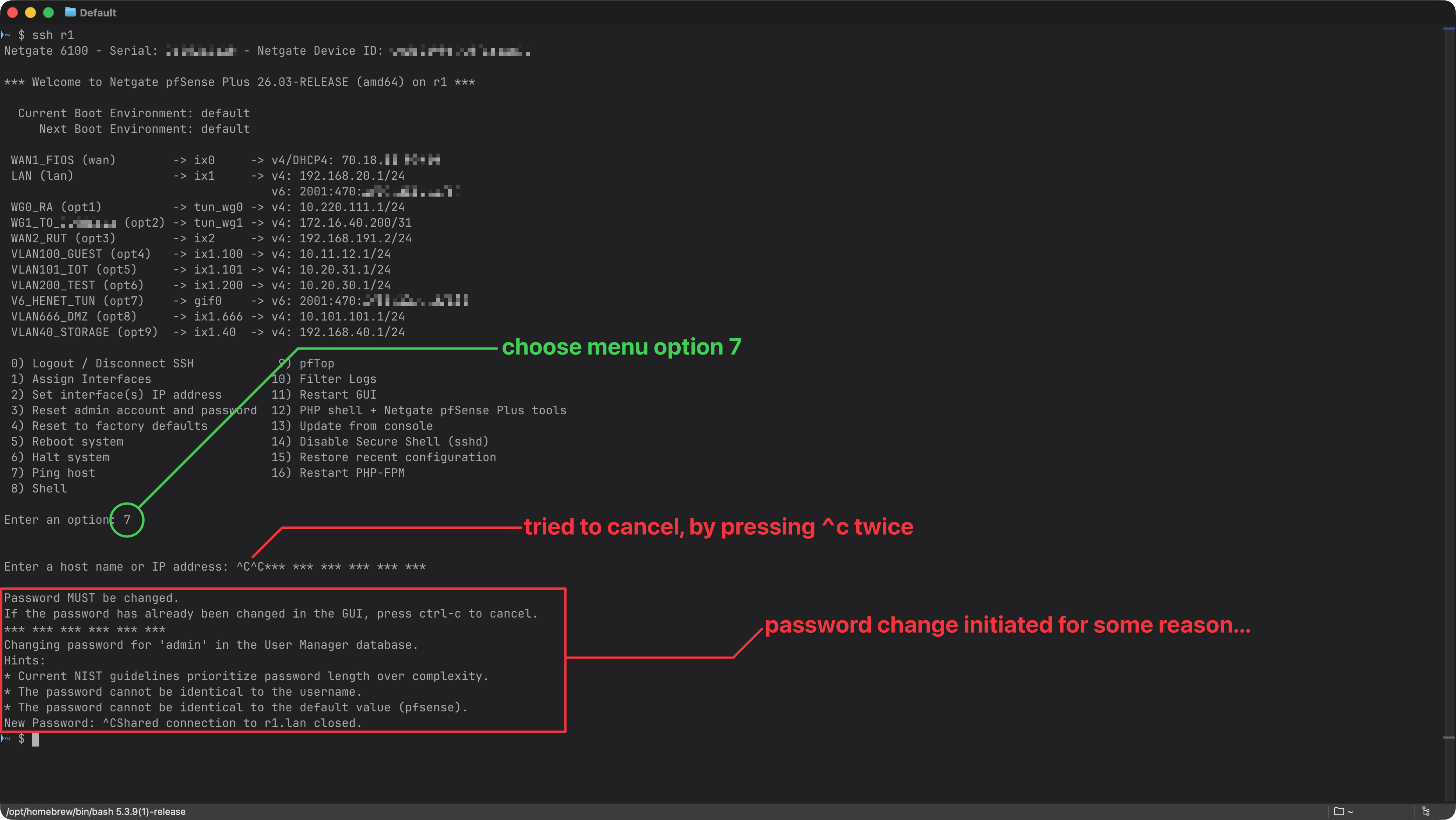Click the yellow minimize window button
Image resolution: width=1456 pixels, height=820 pixels.
30,13
